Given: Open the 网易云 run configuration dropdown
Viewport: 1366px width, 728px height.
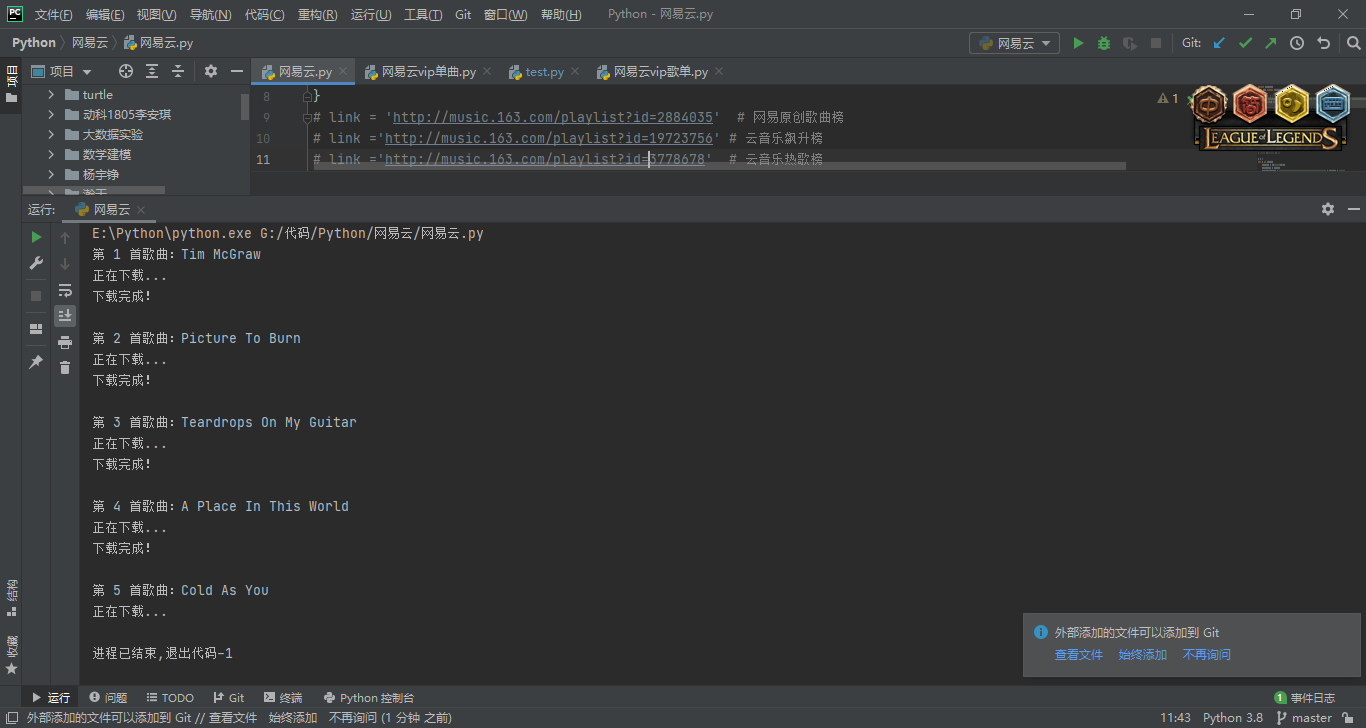Looking at the screenshot, I should click(1014, 43).
